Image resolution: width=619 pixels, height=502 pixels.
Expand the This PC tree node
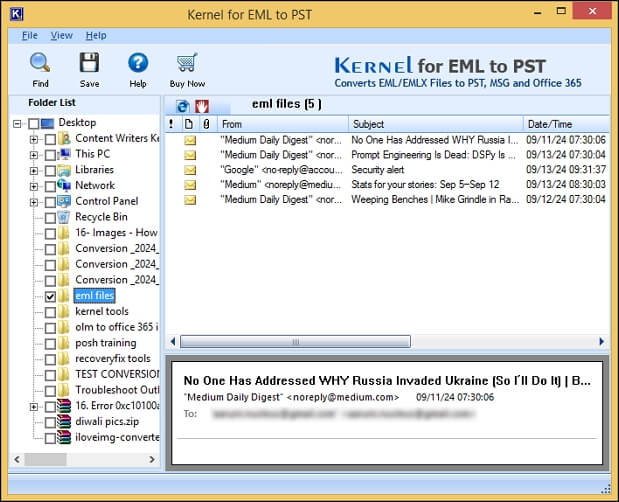click(x=34, y=155)
